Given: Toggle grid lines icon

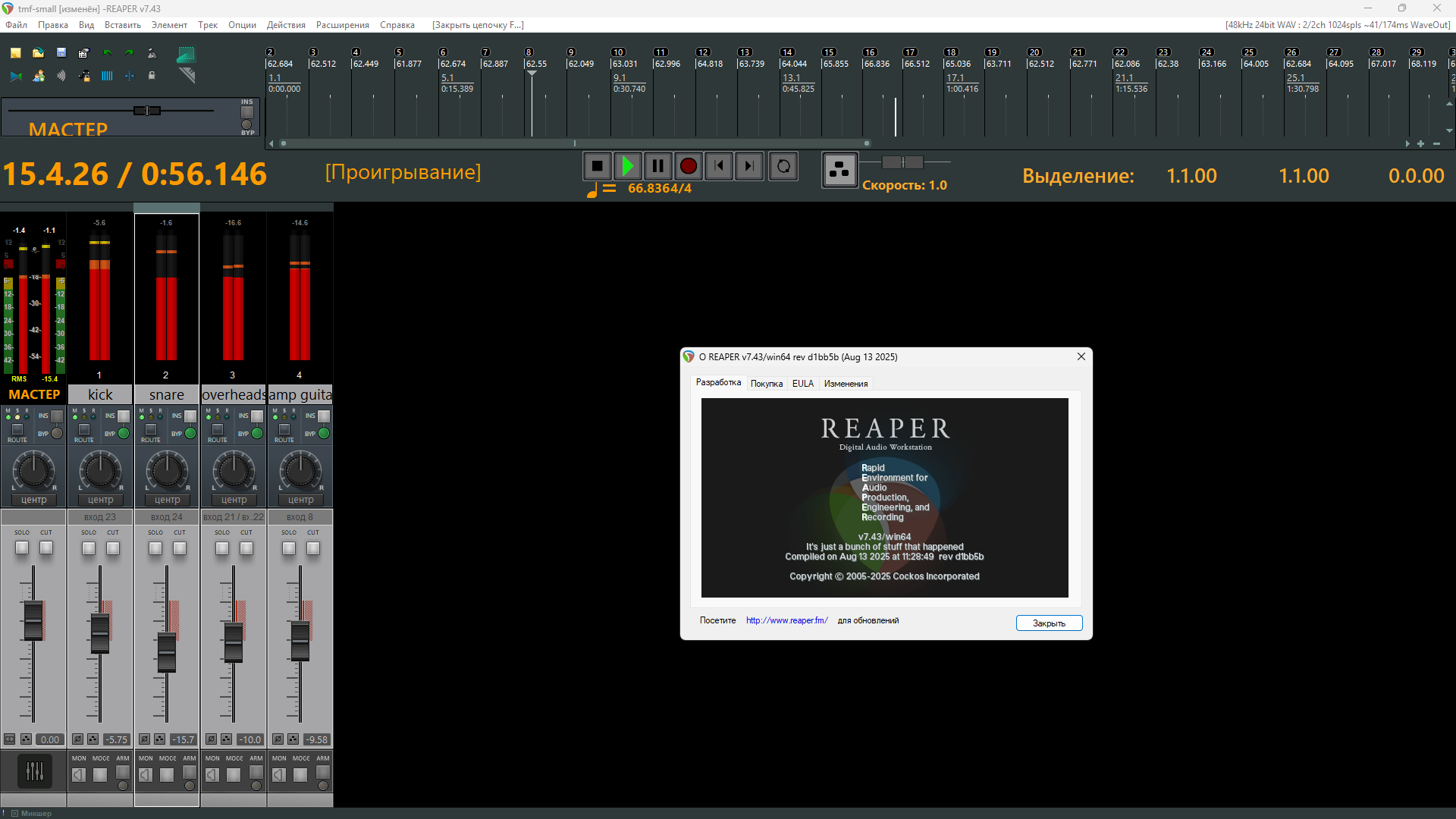Looking at the screenshot, I should pos(107,76).
